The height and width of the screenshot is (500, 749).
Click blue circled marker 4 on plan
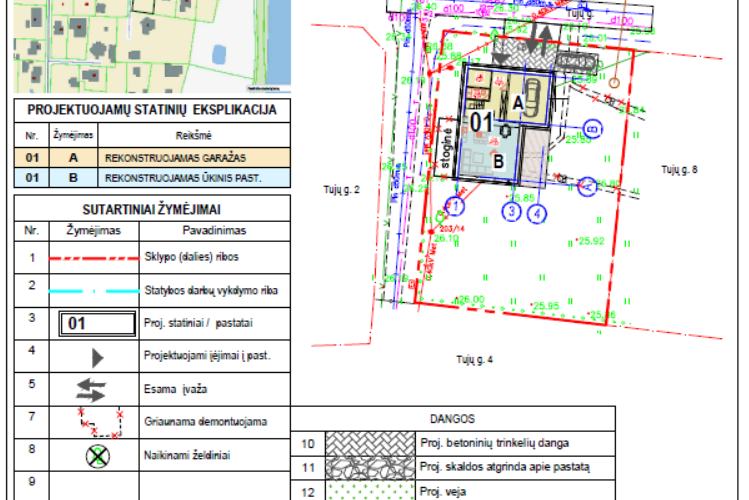coord(537,213)
